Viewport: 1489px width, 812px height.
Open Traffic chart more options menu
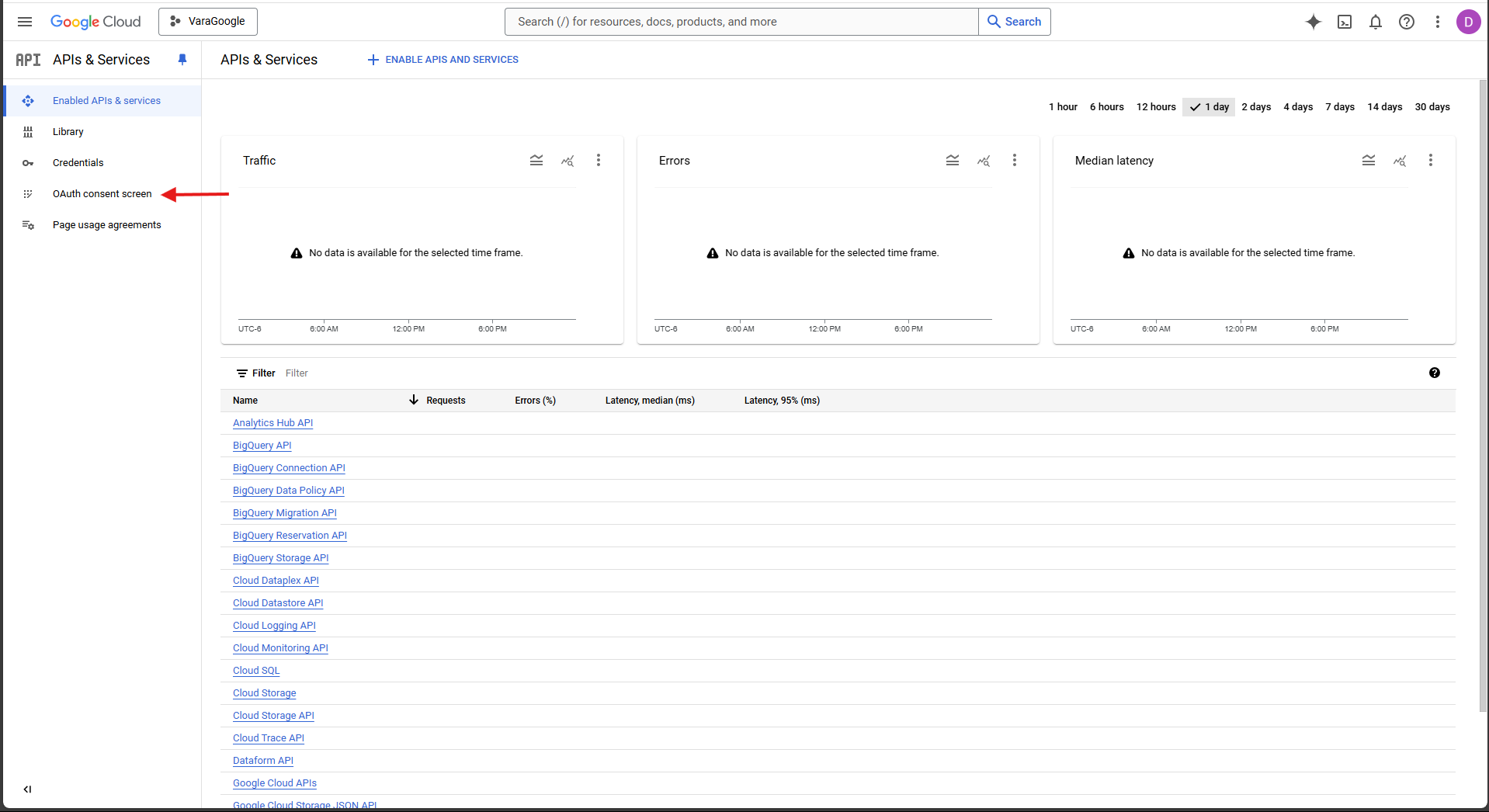click(x=599, y=161)
